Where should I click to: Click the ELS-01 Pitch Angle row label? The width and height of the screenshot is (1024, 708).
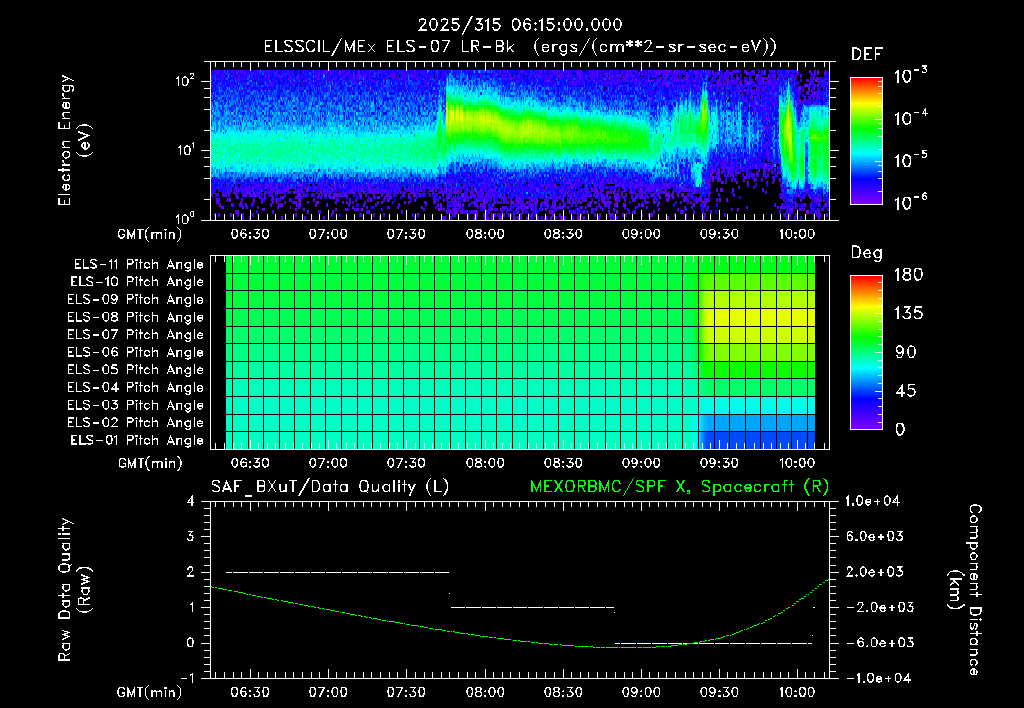[x=136, y=441]
